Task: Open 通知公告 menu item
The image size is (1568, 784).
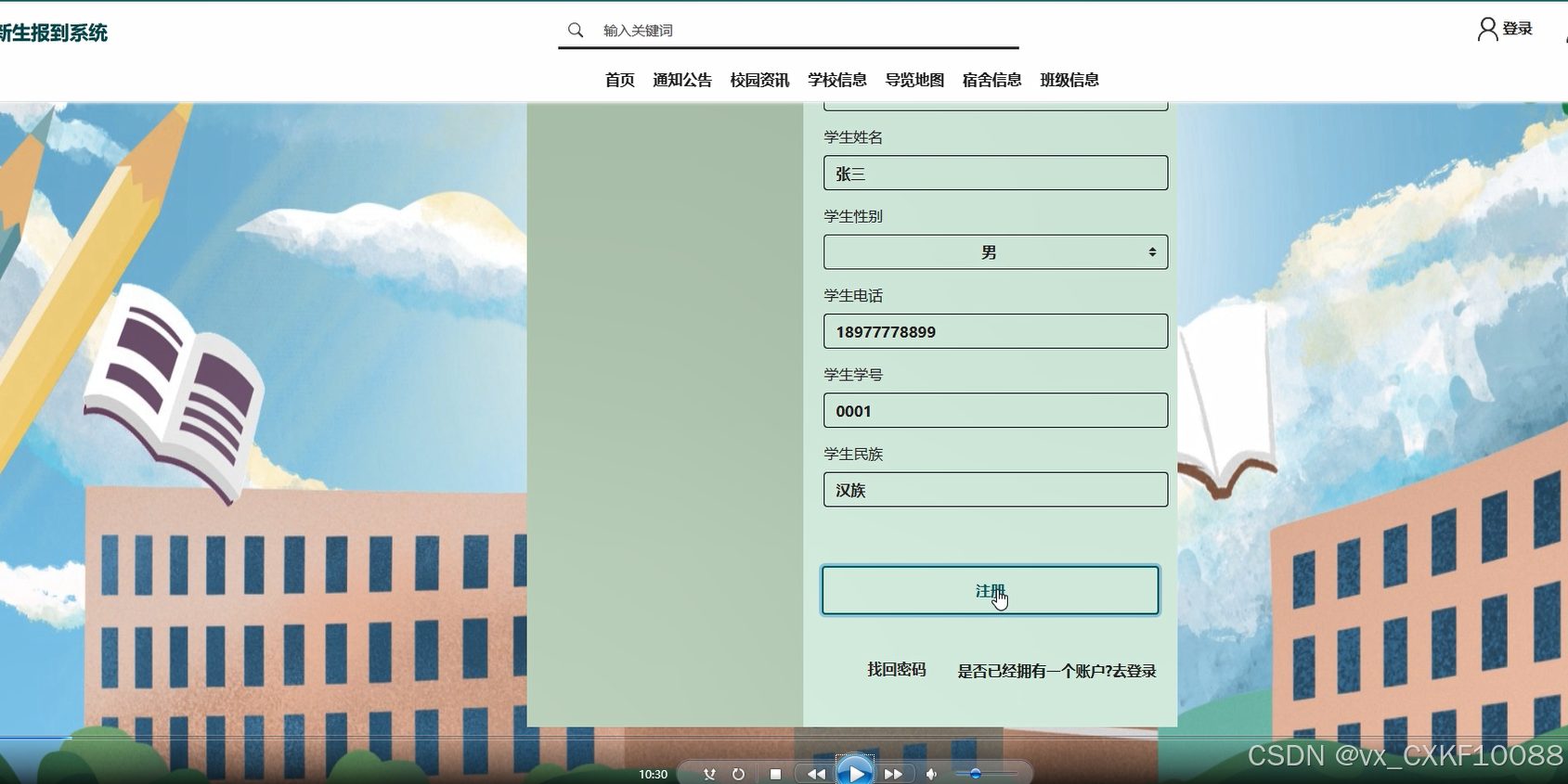Action: click(682, 80)
